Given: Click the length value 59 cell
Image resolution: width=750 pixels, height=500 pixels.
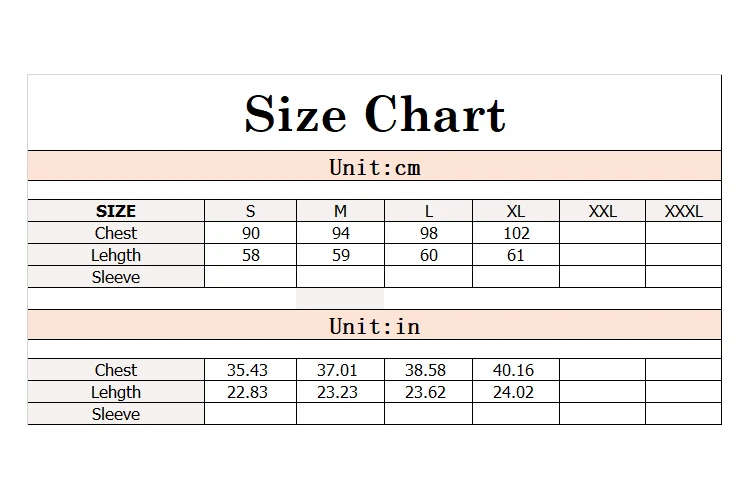Looking at the screenshot, I should click(x=341, y=255).
